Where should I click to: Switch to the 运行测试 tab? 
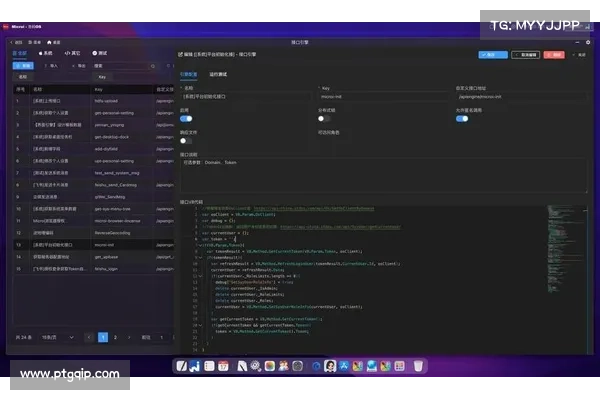(217, 75)
